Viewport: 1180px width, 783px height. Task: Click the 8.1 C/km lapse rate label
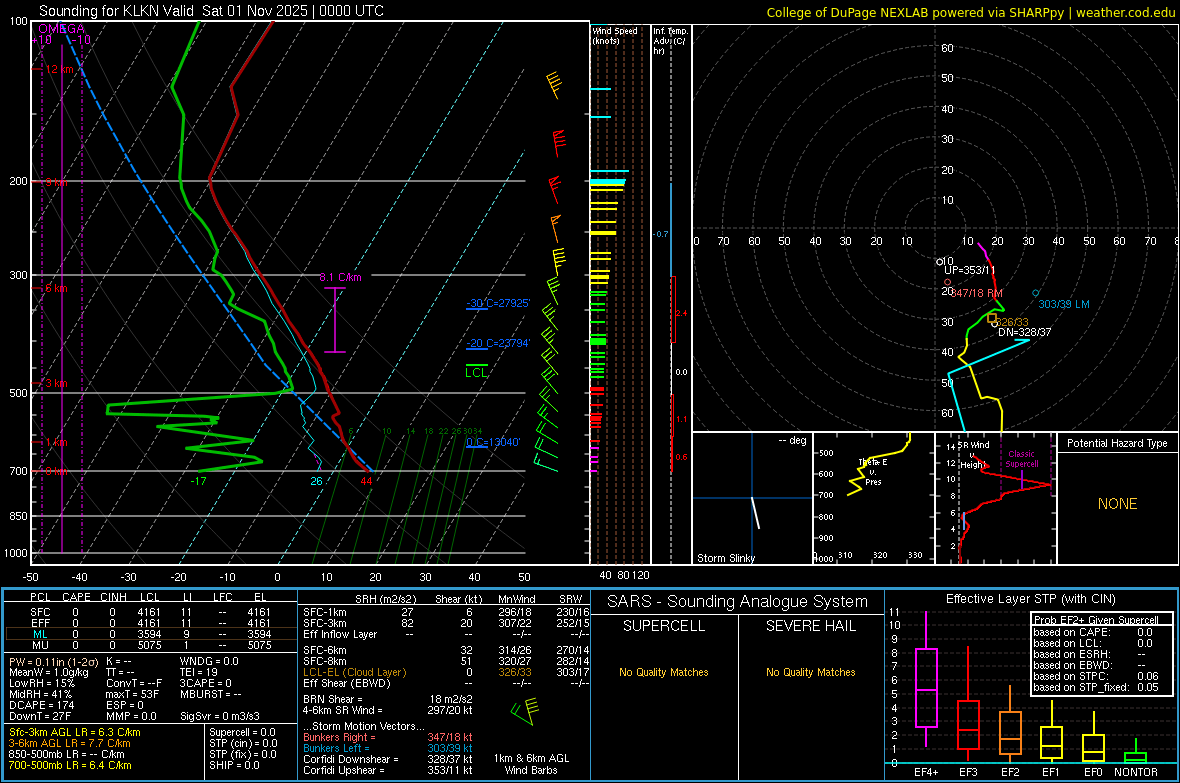click(x=340, y=277)
